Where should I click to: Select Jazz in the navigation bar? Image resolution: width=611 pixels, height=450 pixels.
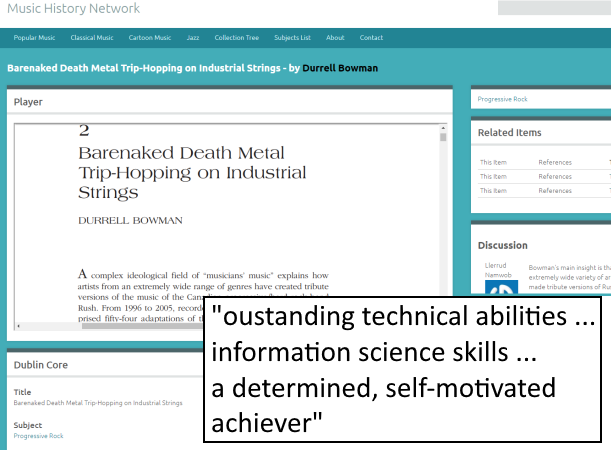[x=193, y=38]
